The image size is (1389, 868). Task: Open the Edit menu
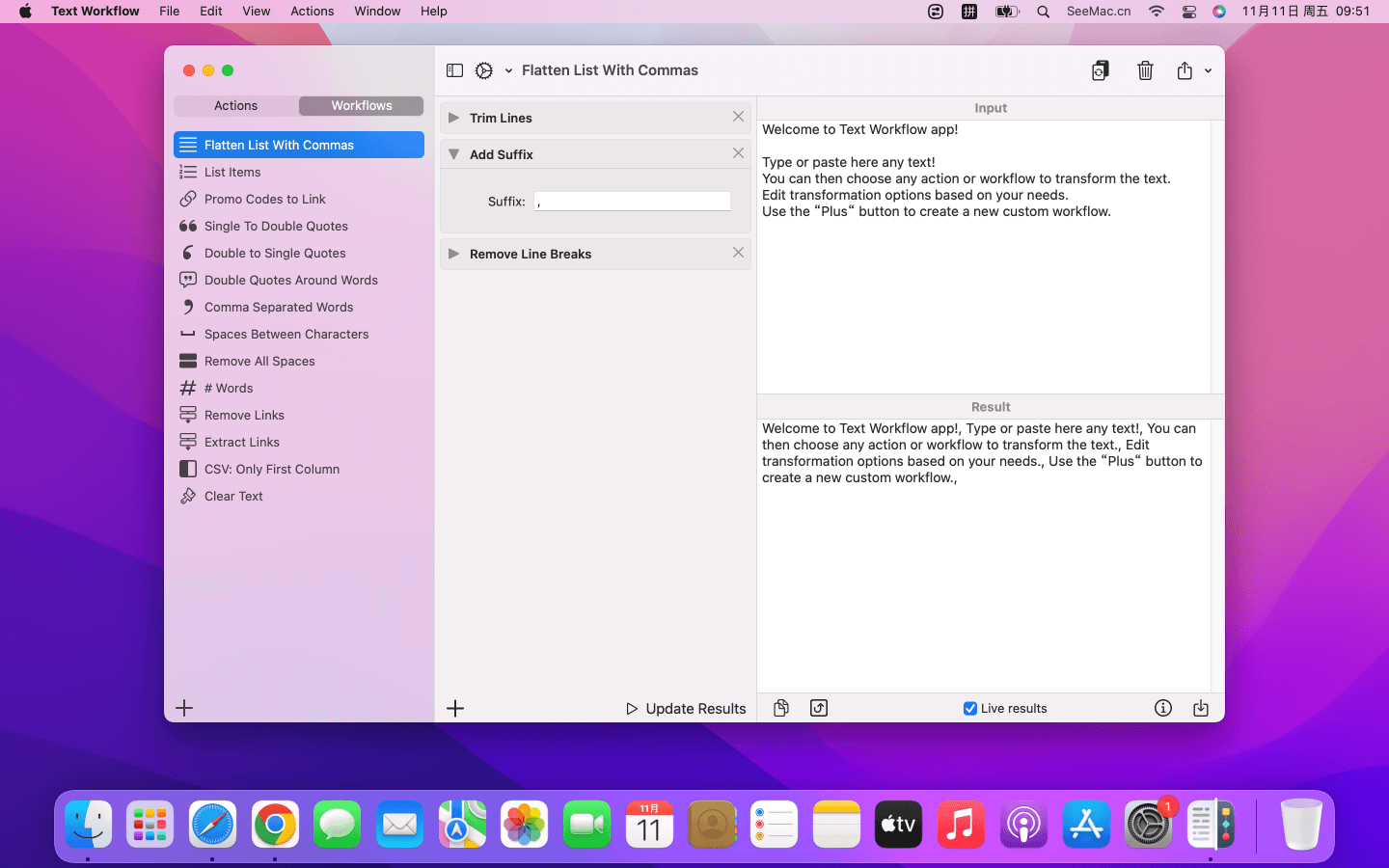pyautogui.click(x=211, y=12)
